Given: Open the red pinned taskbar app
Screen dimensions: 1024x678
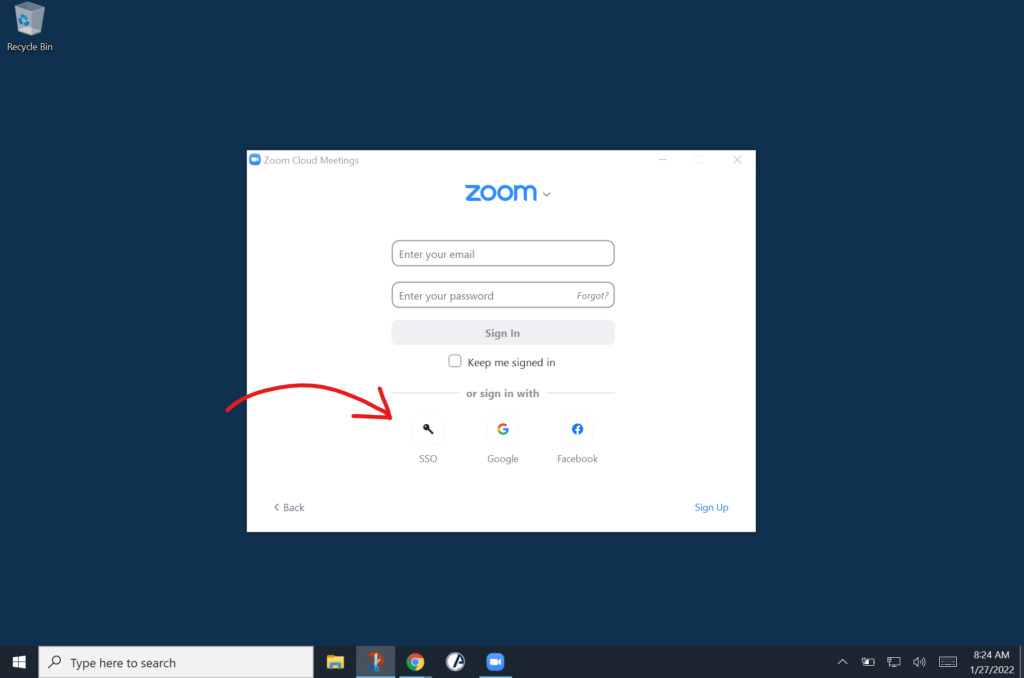Looking at the screenshot, I should (376, 662).
